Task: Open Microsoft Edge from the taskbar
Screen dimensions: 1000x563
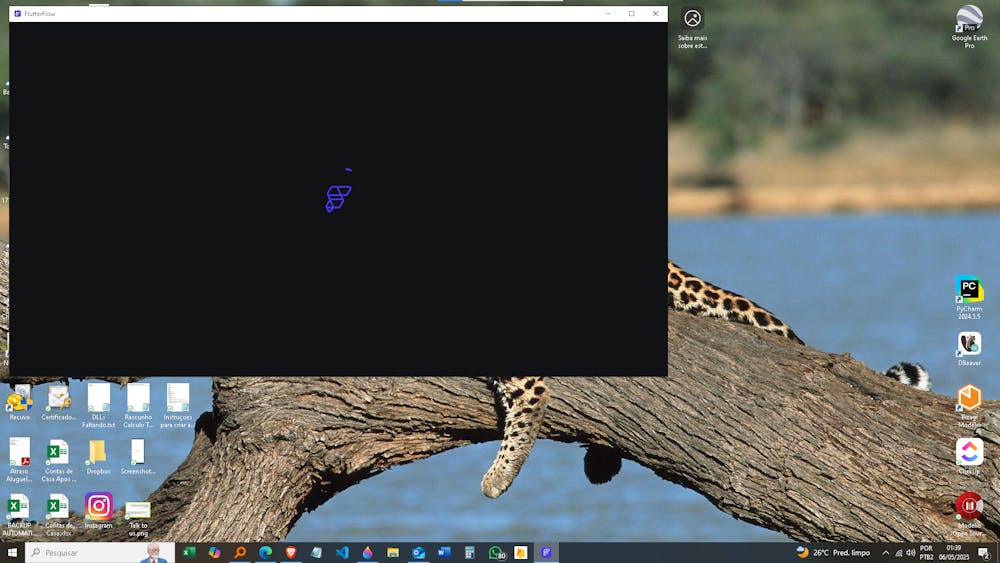Action: point(265,552)
